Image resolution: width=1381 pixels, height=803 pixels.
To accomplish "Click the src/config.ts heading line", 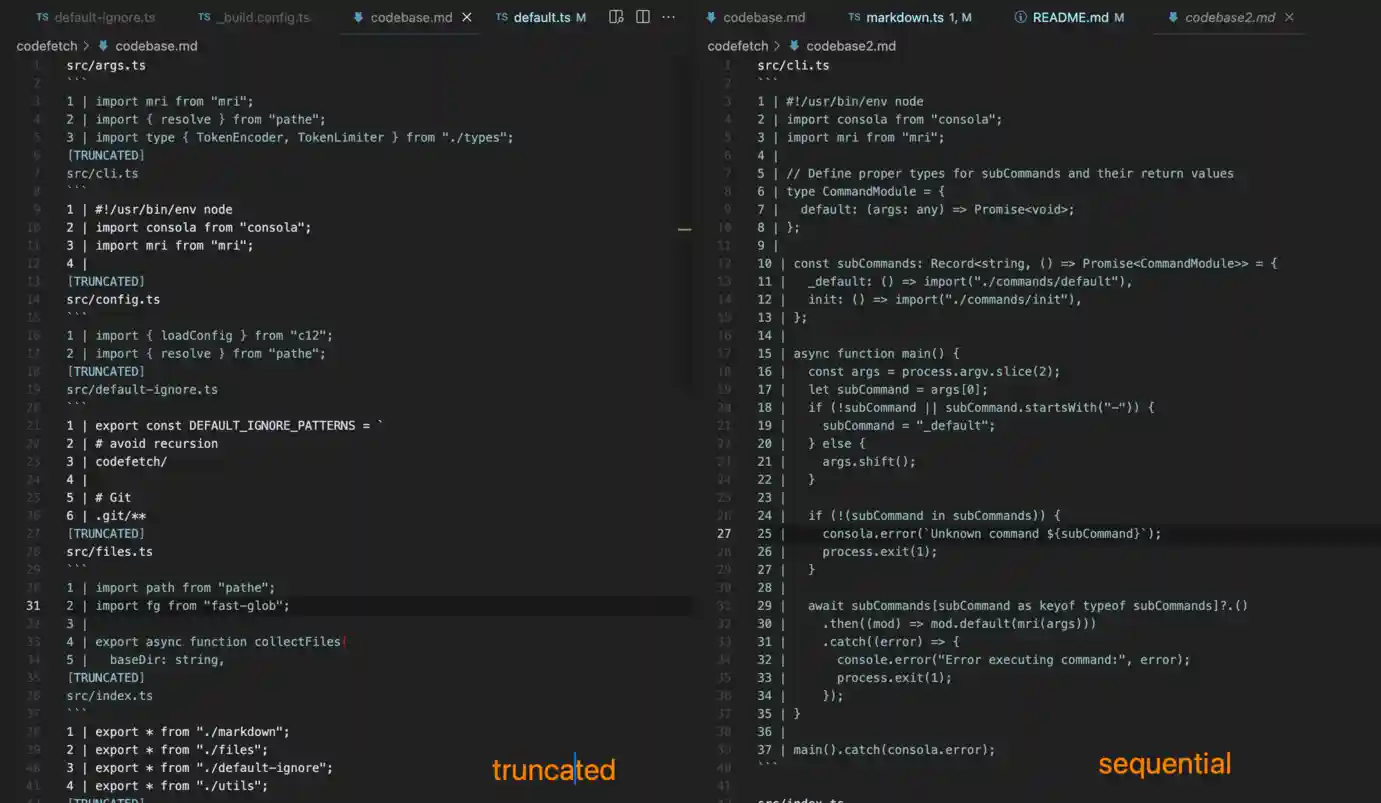I will click(x=113, y=300).
